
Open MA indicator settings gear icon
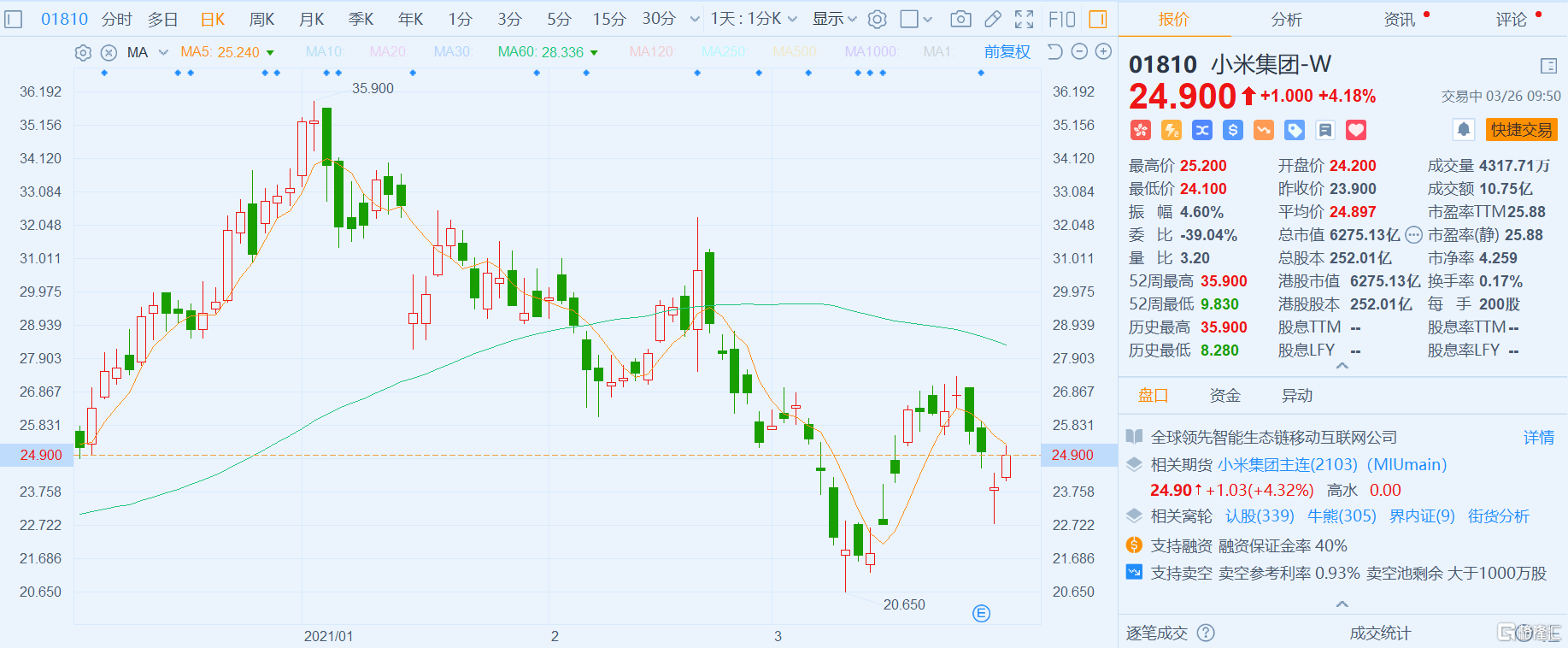[83, 53]
